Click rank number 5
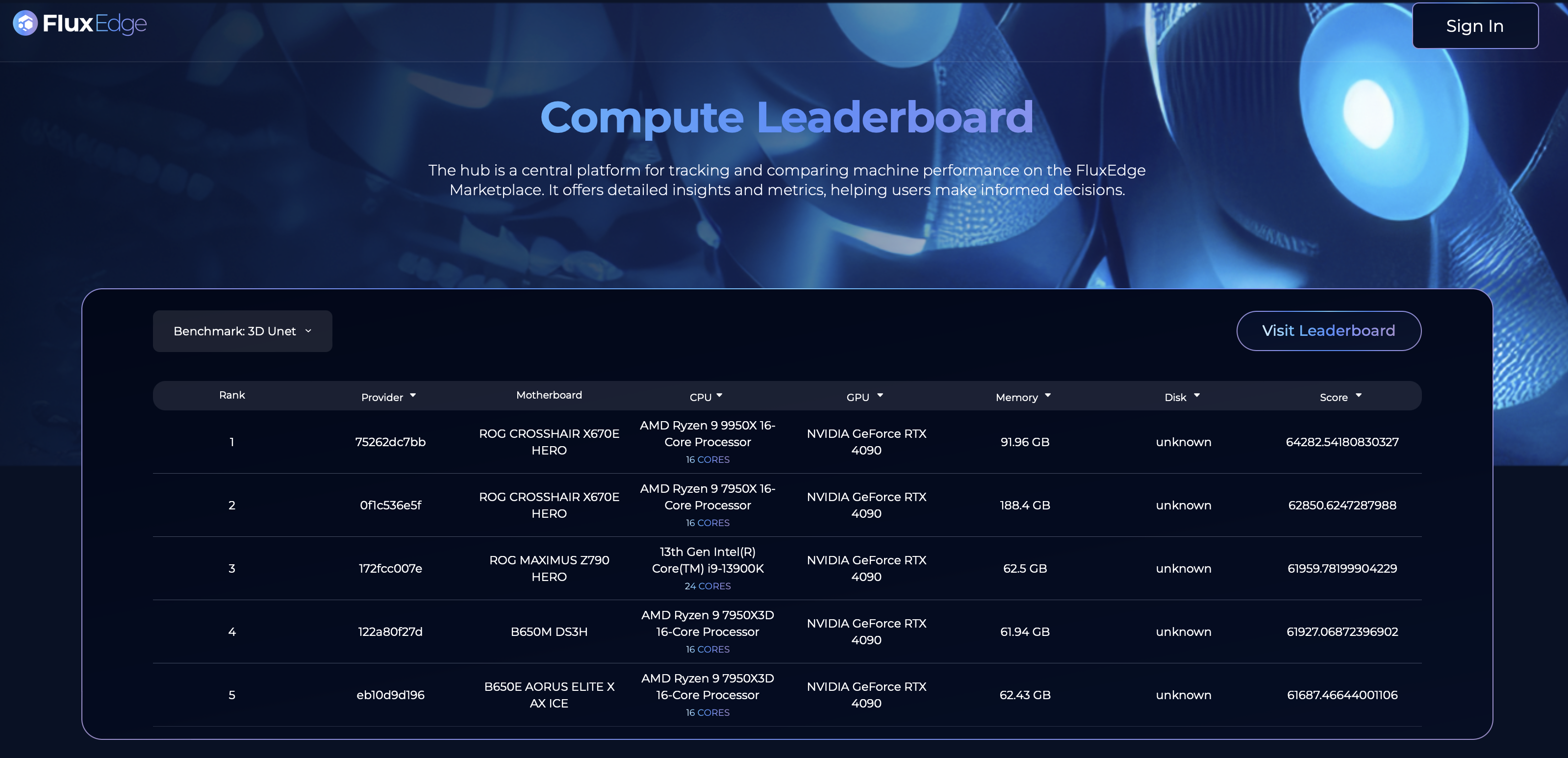 [232, 695]
